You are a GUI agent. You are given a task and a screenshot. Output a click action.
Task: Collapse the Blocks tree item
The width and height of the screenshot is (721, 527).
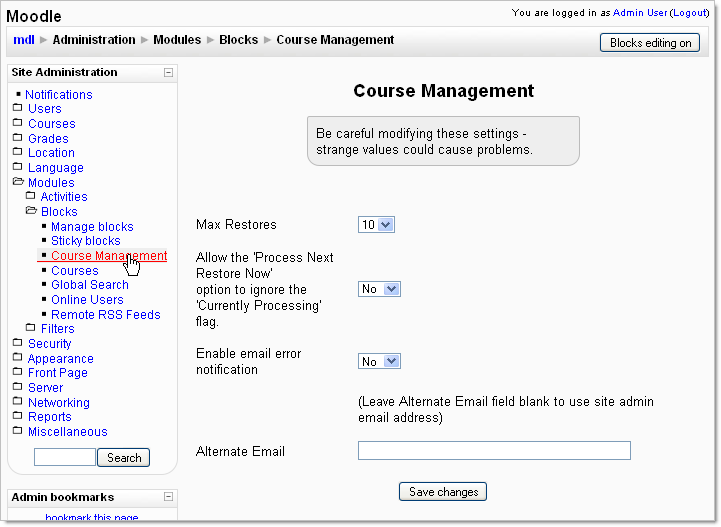click(x=59, y=212)
